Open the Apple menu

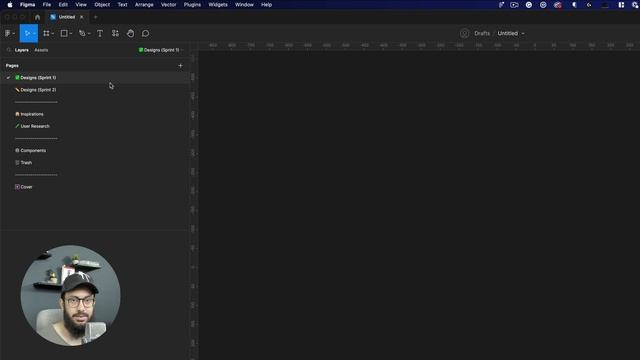(x=10, y=5)
